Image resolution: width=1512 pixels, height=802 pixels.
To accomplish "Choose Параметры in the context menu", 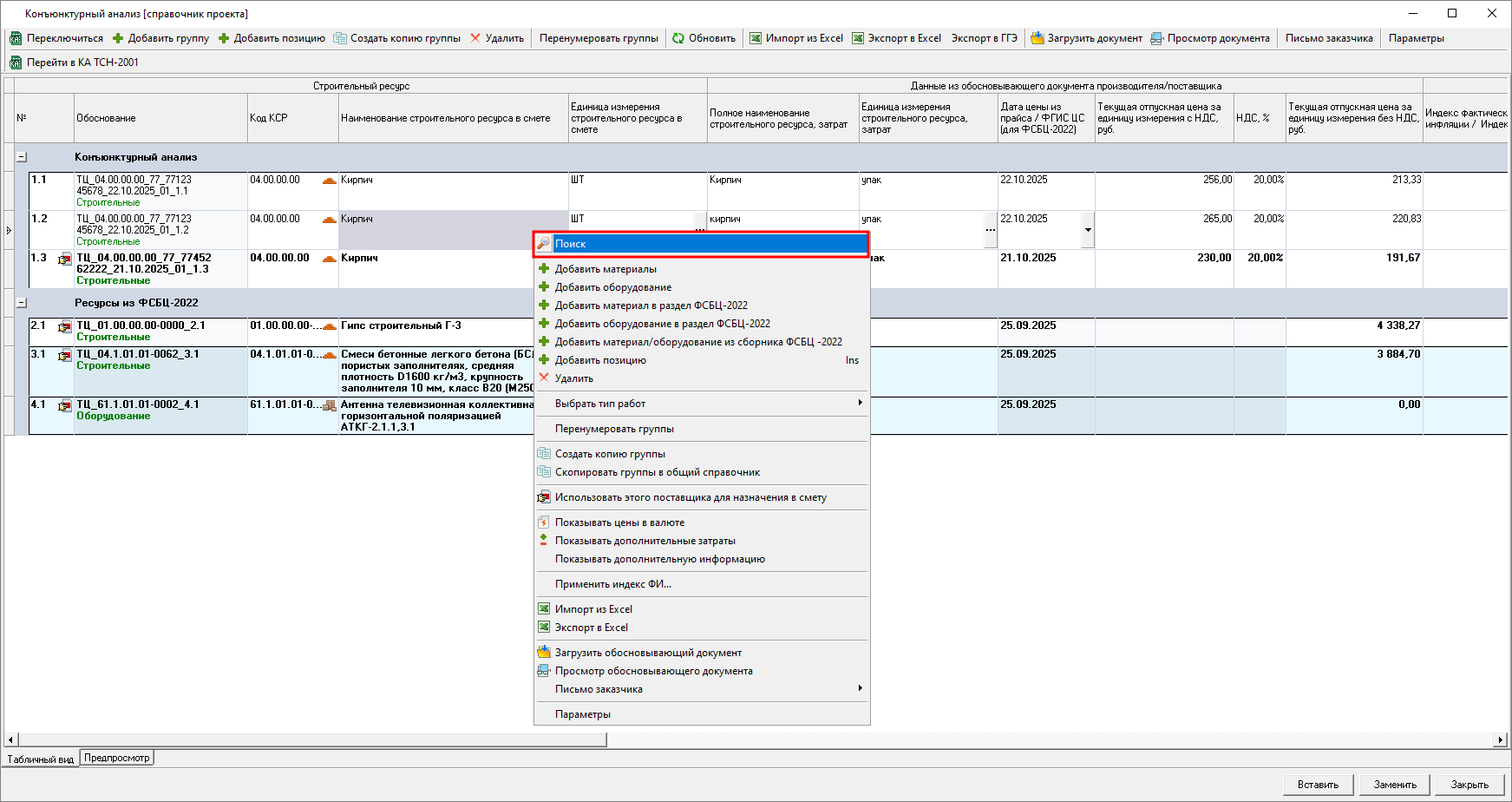I will [x=701, y=714].
